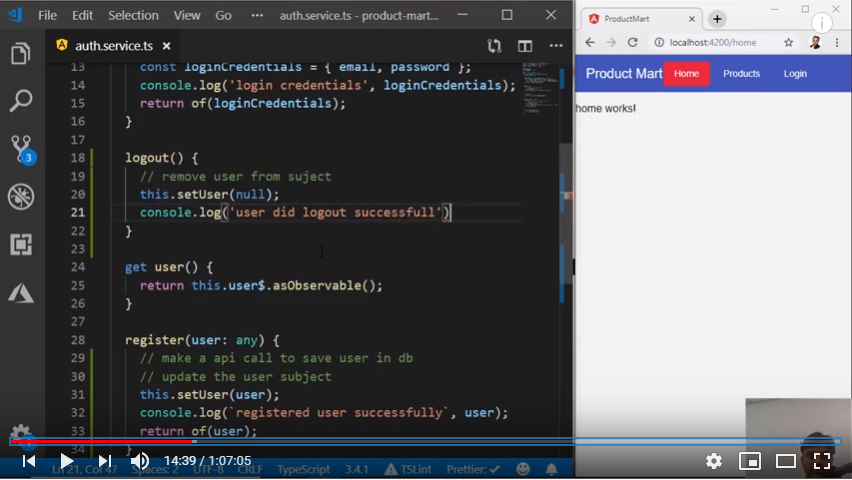
Task: Open Source Control with 3 changes
Action: [x=21, y=149]
